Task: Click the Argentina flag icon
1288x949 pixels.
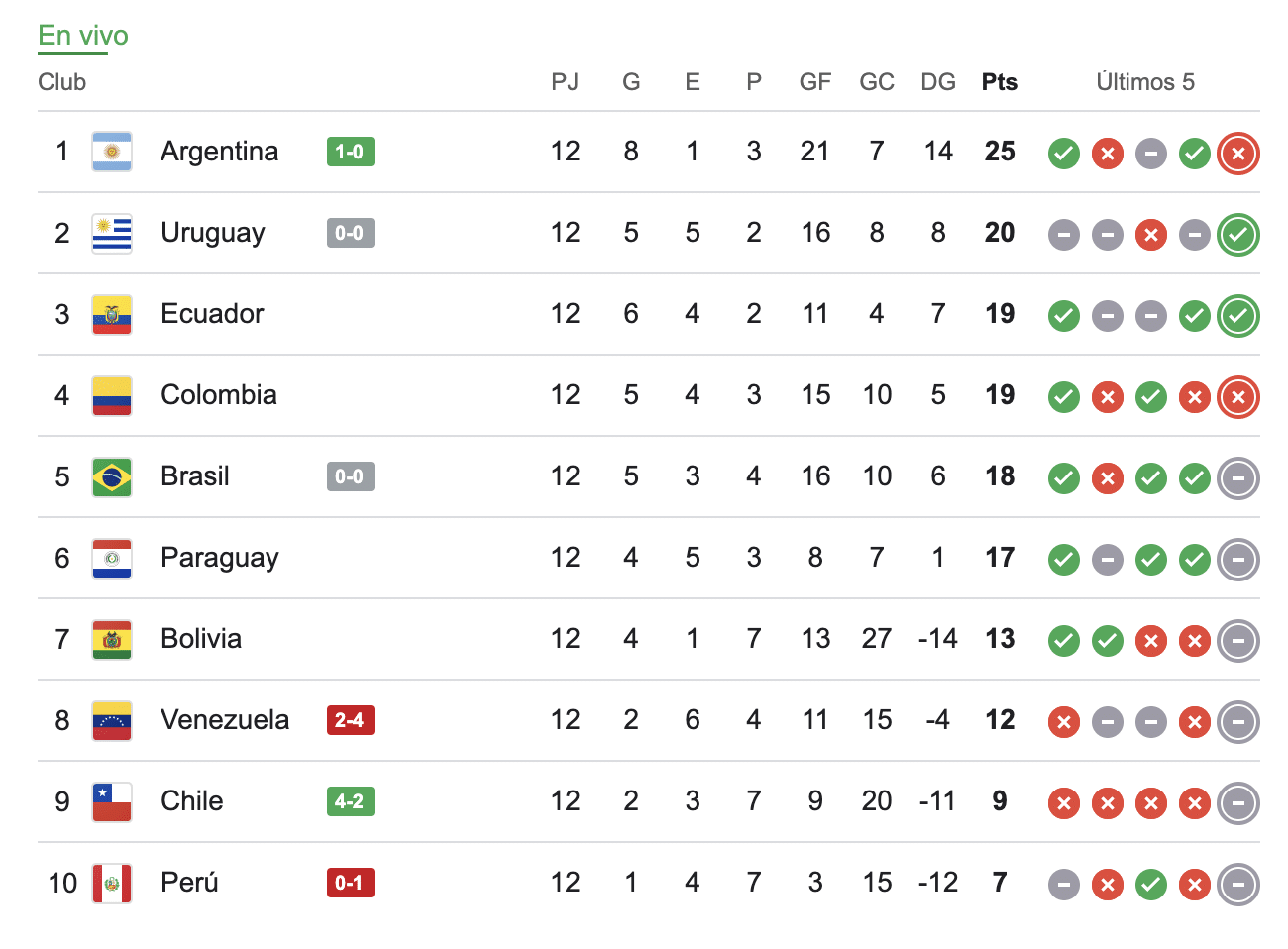Action: pyautogui.click(x=112, y=152)
